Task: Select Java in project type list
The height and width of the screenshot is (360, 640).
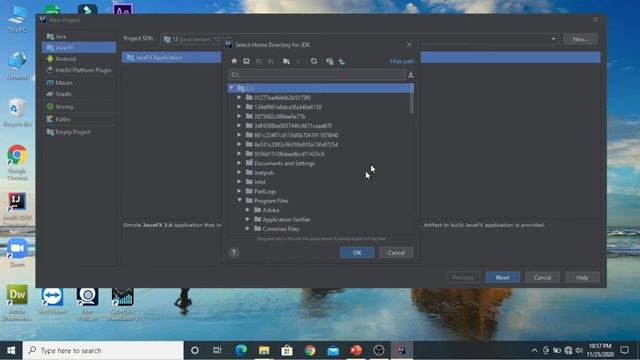Action: pos(79,36)
